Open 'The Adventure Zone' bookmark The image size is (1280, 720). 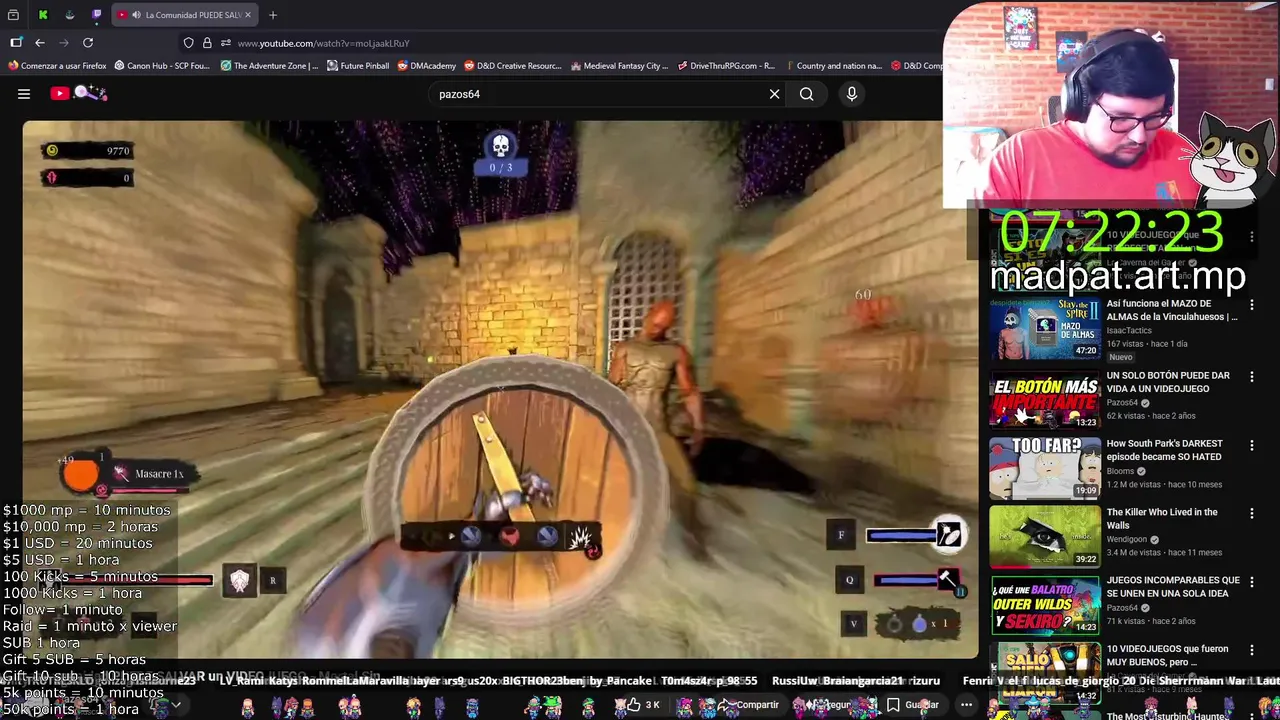[x=269, y=66]
